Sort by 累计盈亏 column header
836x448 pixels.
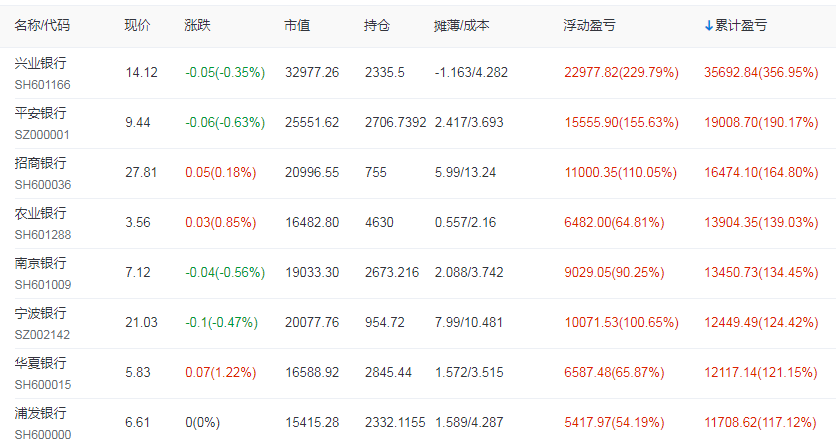741,25
